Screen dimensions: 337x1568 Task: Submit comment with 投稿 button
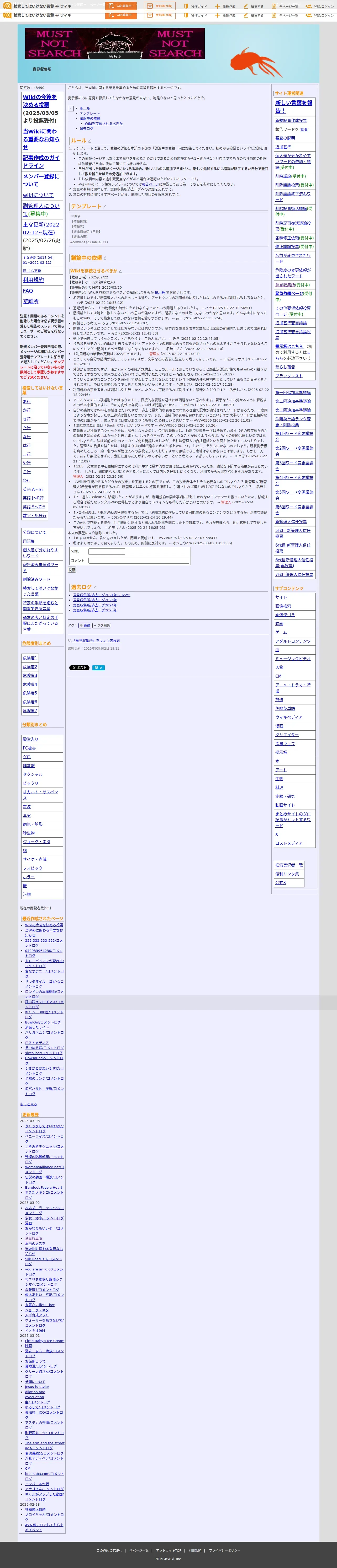tap(72, 570)
